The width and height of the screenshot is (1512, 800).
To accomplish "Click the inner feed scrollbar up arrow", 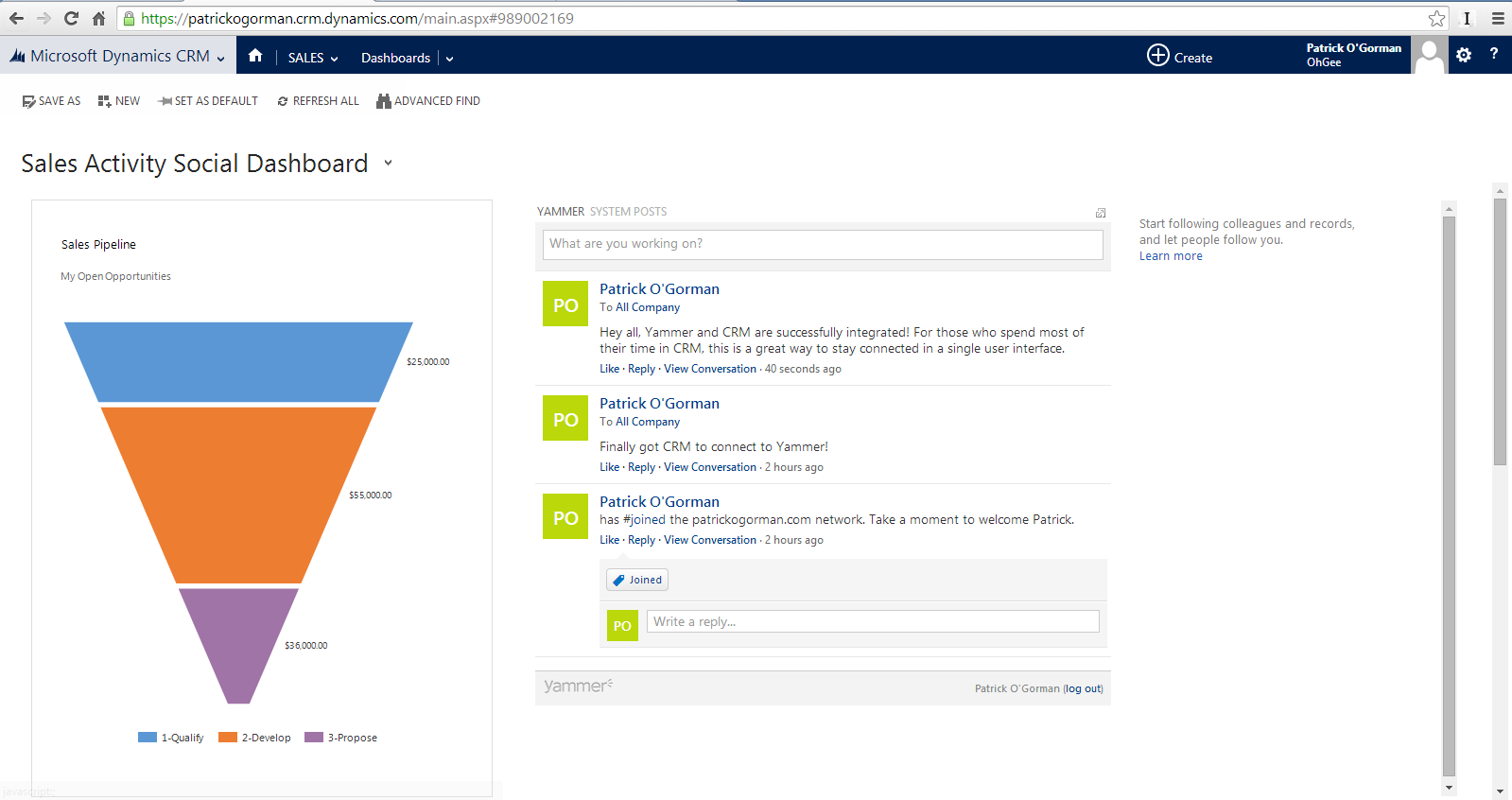I will click(x=1449, y=208).
